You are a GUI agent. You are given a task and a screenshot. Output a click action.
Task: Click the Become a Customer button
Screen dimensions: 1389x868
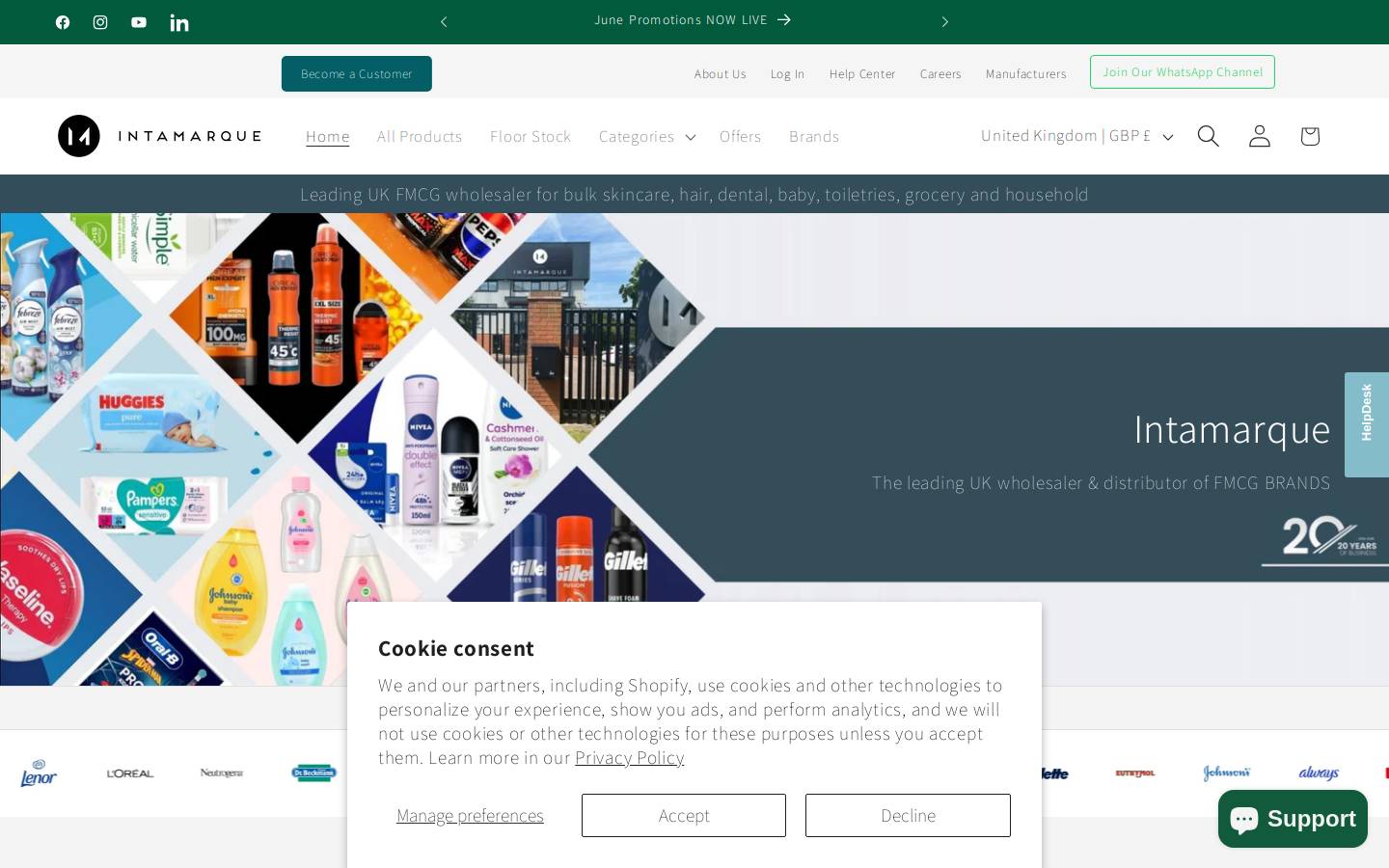point(357,73)
